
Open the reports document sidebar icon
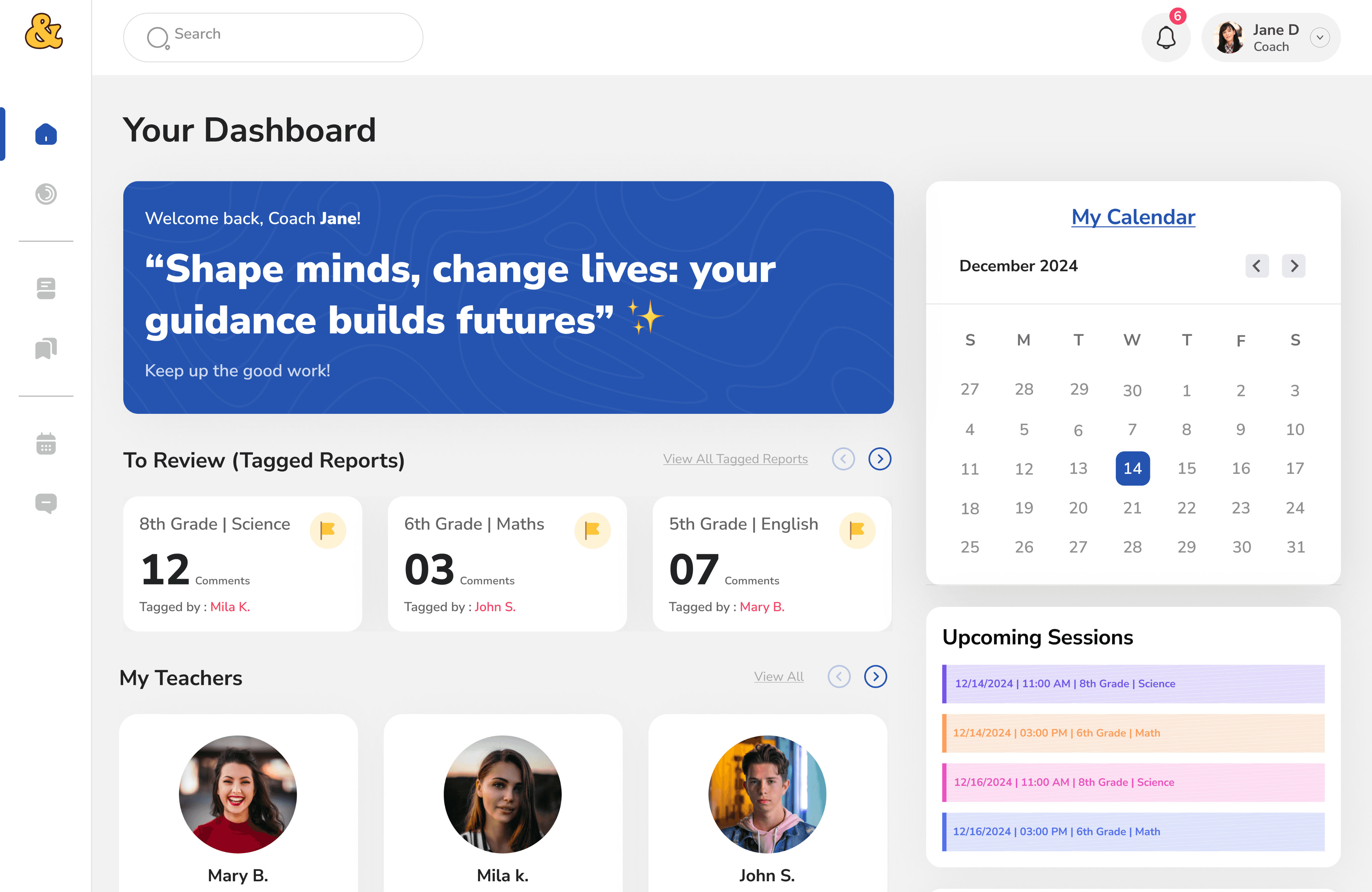coord(46,288)
